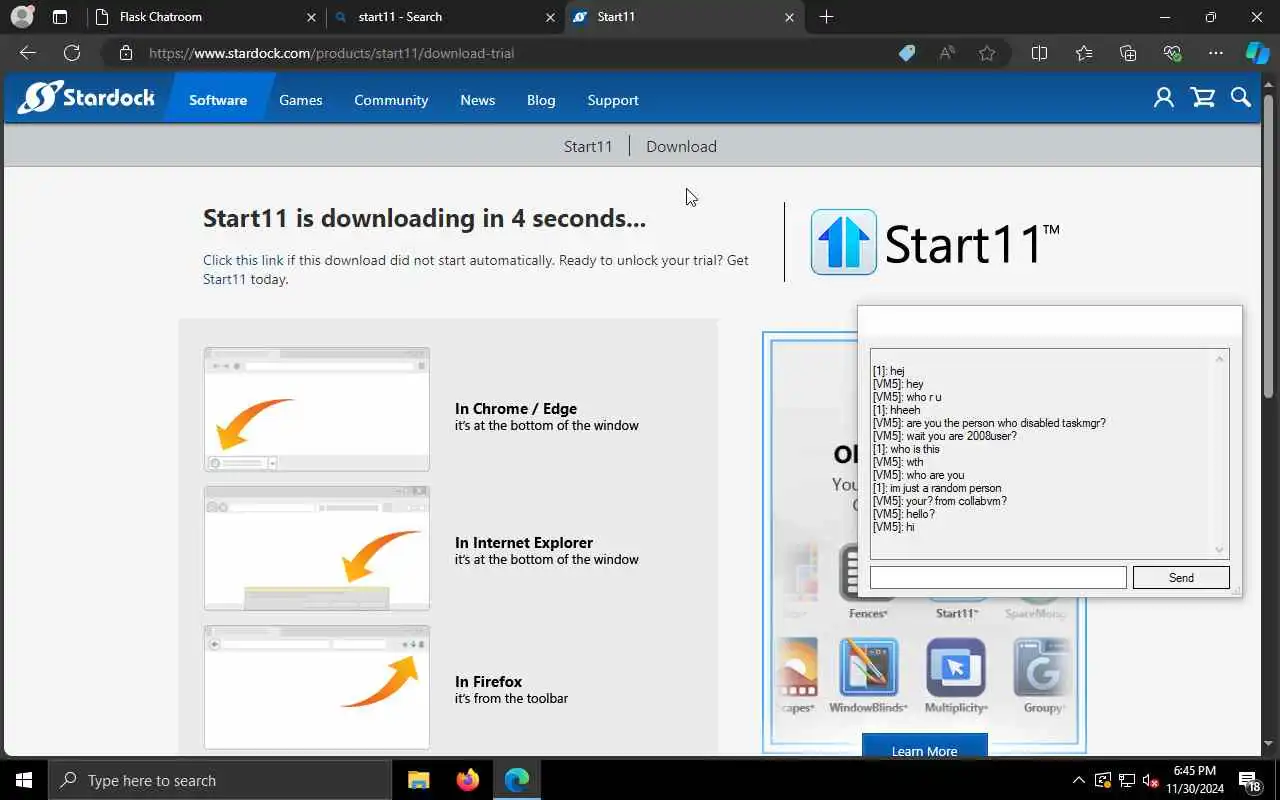
Task: Open Firefox from the taskbar
Action: point(467,780)
